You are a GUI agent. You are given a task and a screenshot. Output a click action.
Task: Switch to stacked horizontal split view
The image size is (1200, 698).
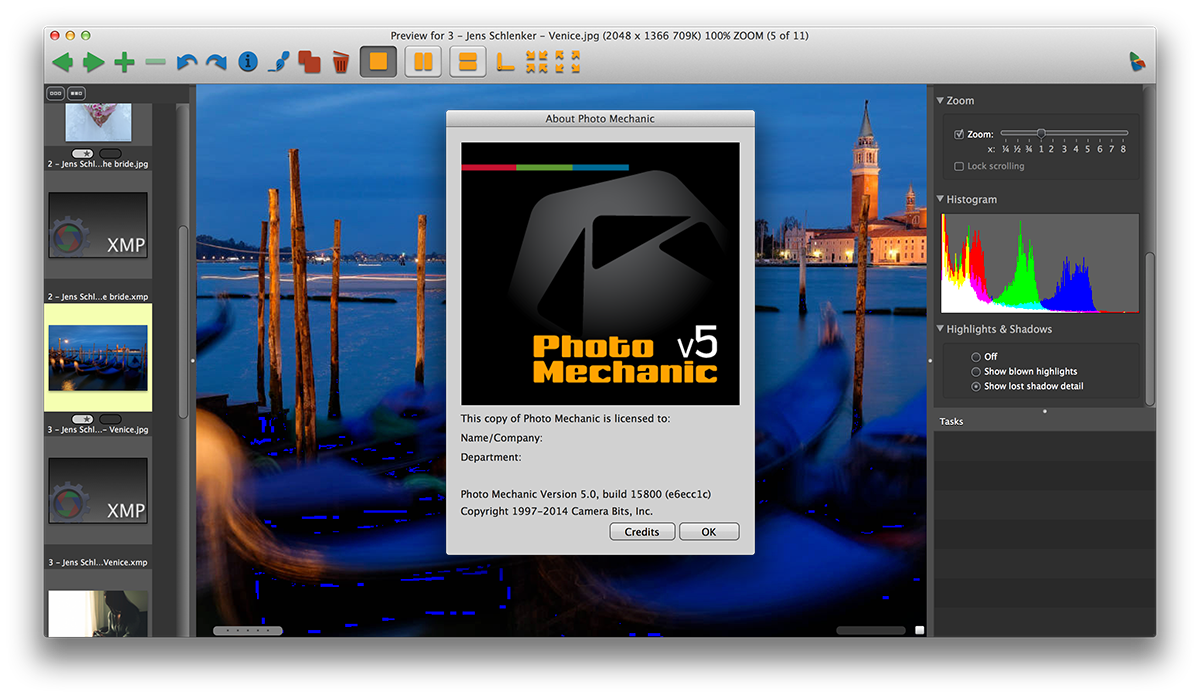[467, 62]
